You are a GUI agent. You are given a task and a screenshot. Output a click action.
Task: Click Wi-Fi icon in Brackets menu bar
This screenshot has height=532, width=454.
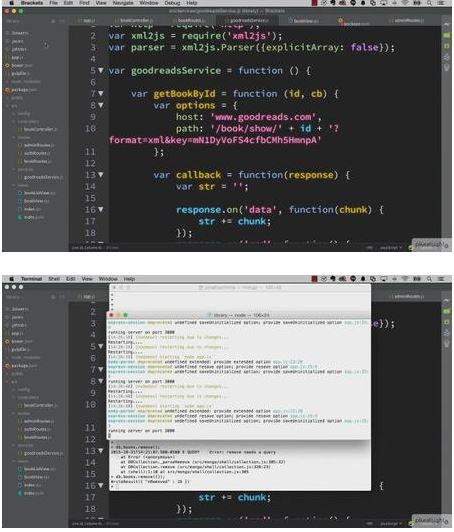pos(405,3)
